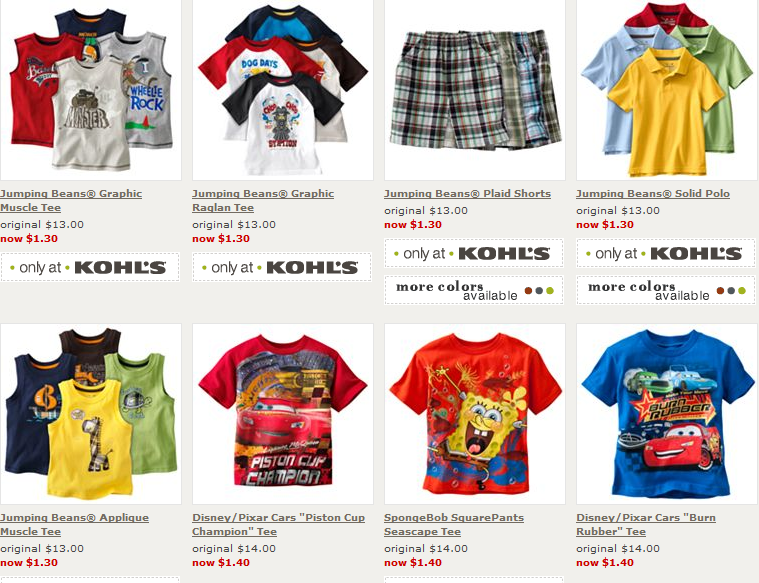
Task: Select the Disney/Pixar Cars Burn Rubber Tee link
Action: (x=646, y=524)
